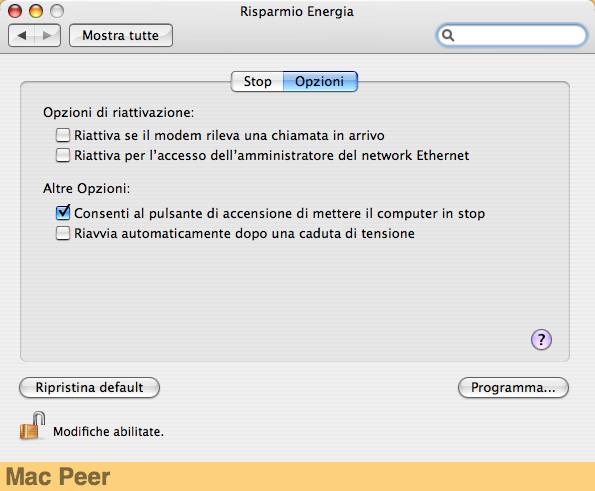Select the Opzioni tab

click(320, 82)
